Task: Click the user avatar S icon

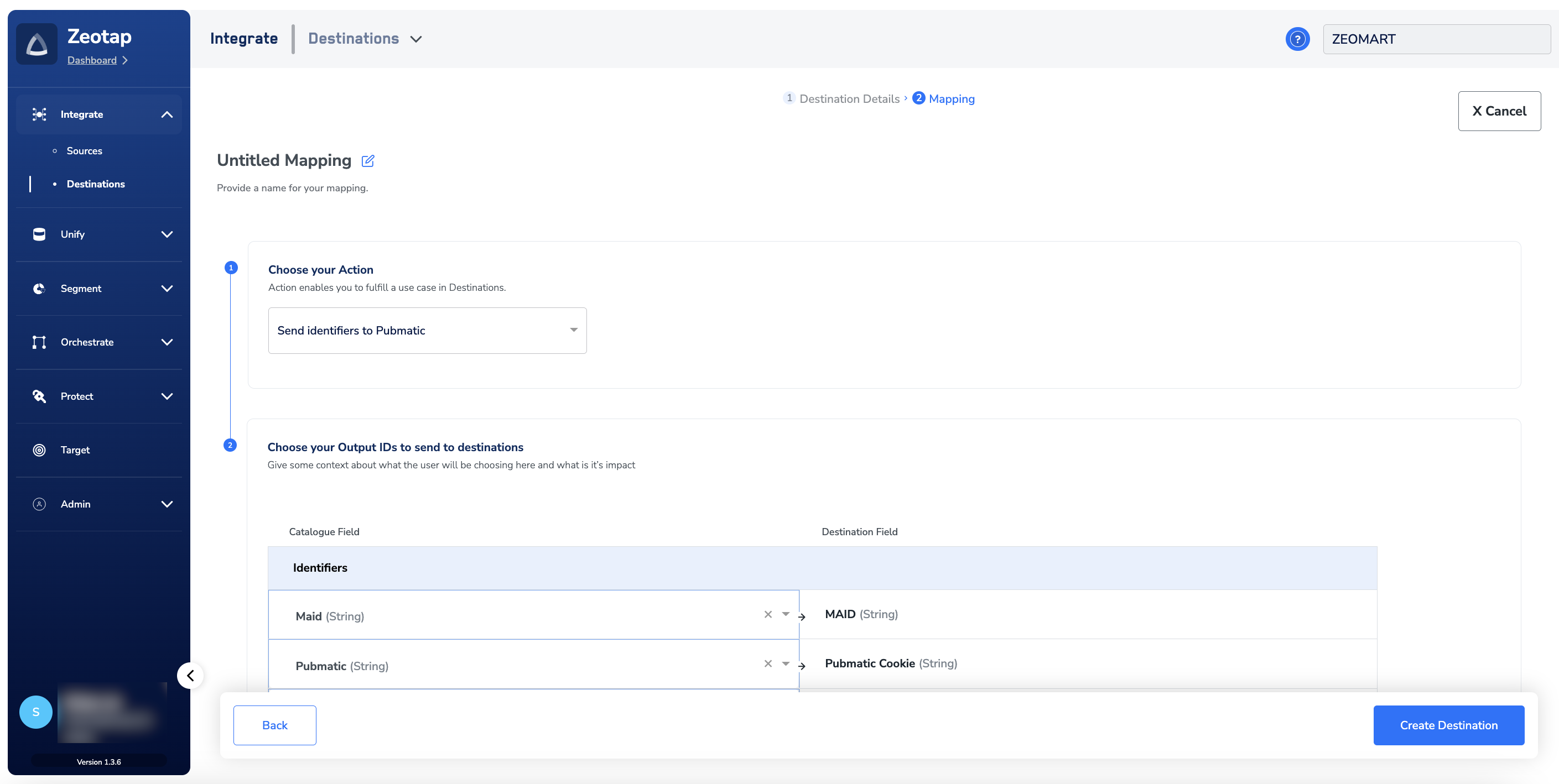Action: [36, 712]
